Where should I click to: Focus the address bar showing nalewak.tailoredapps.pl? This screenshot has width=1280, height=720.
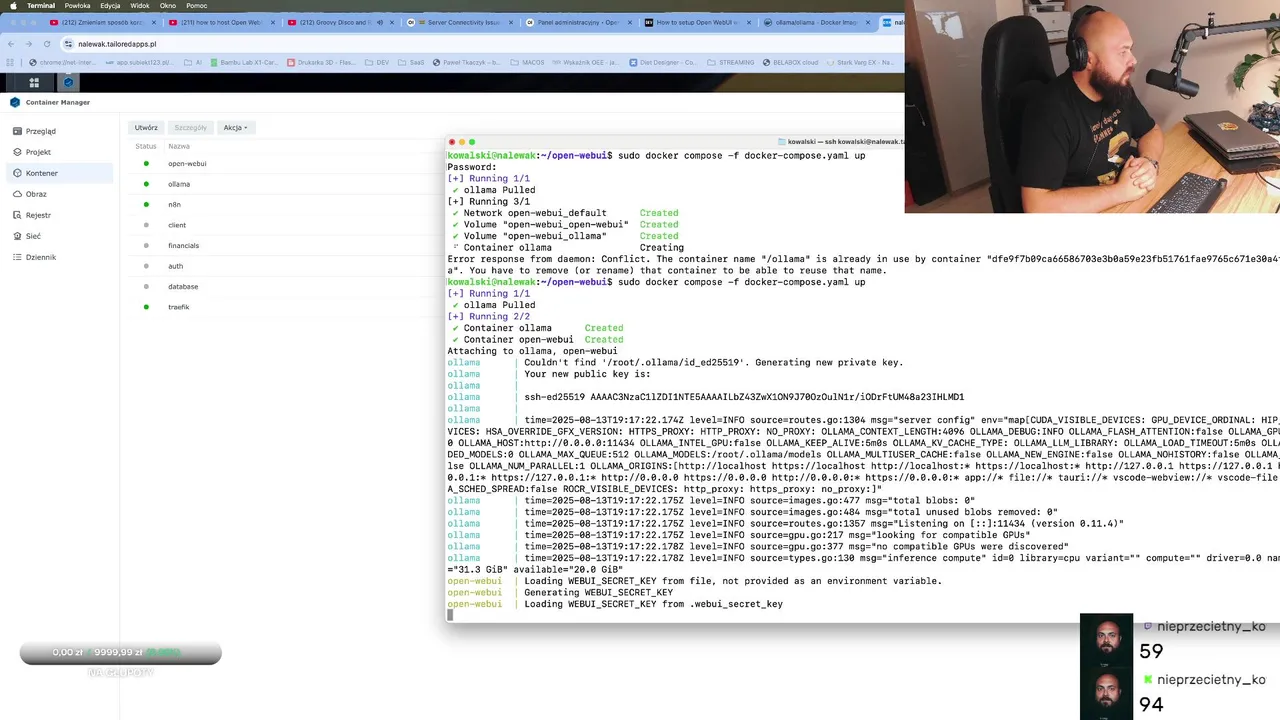click(x=480, y=44)
